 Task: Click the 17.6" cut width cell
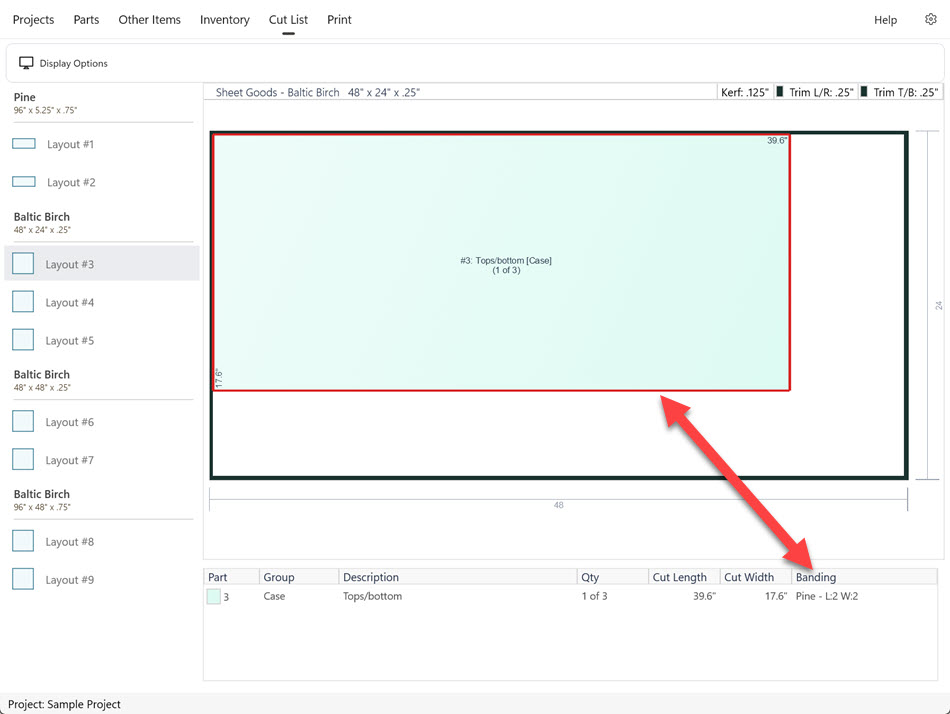tap(776, 596)
